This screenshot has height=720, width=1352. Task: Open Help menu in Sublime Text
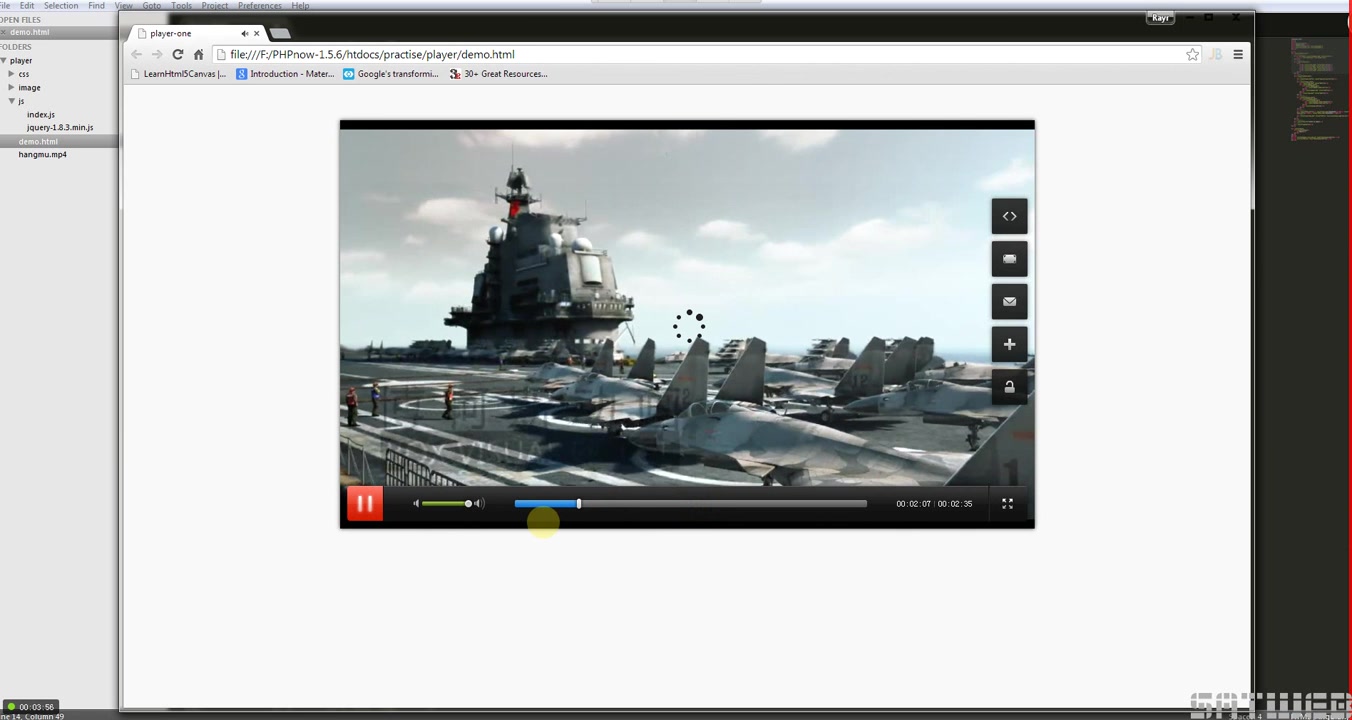pos(300,5)
